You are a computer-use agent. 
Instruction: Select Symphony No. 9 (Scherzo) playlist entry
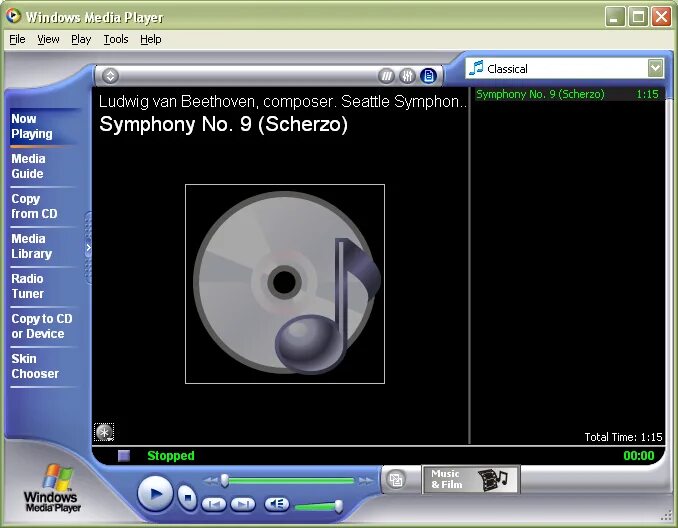[567, 94]
